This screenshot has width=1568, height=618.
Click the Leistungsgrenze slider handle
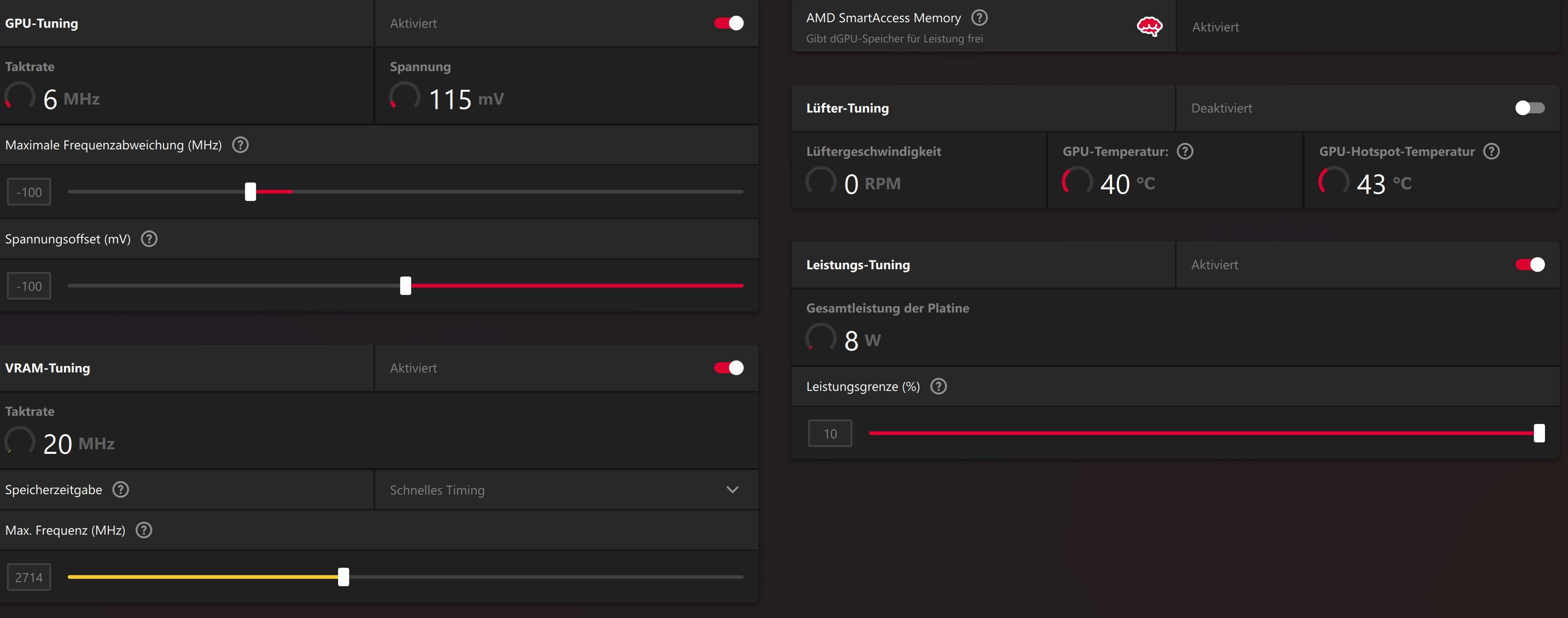(x=1539, y=433)
